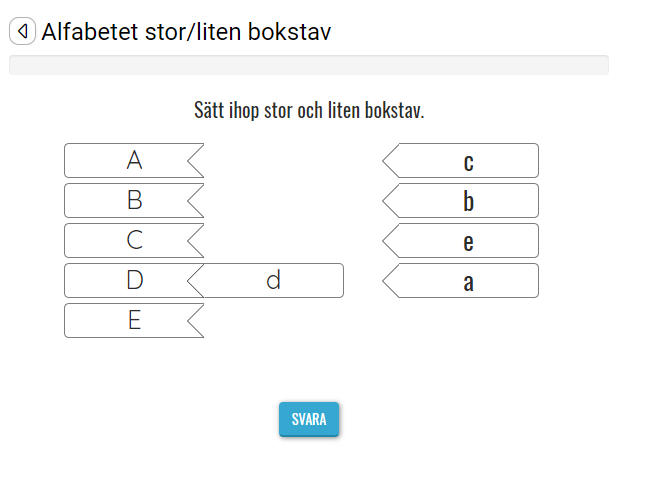The width and height of the screenshot is (650, 500).
Task: Click the 'Alfabetet stor/liten bokstav' title
Action: tap(186, 32)
